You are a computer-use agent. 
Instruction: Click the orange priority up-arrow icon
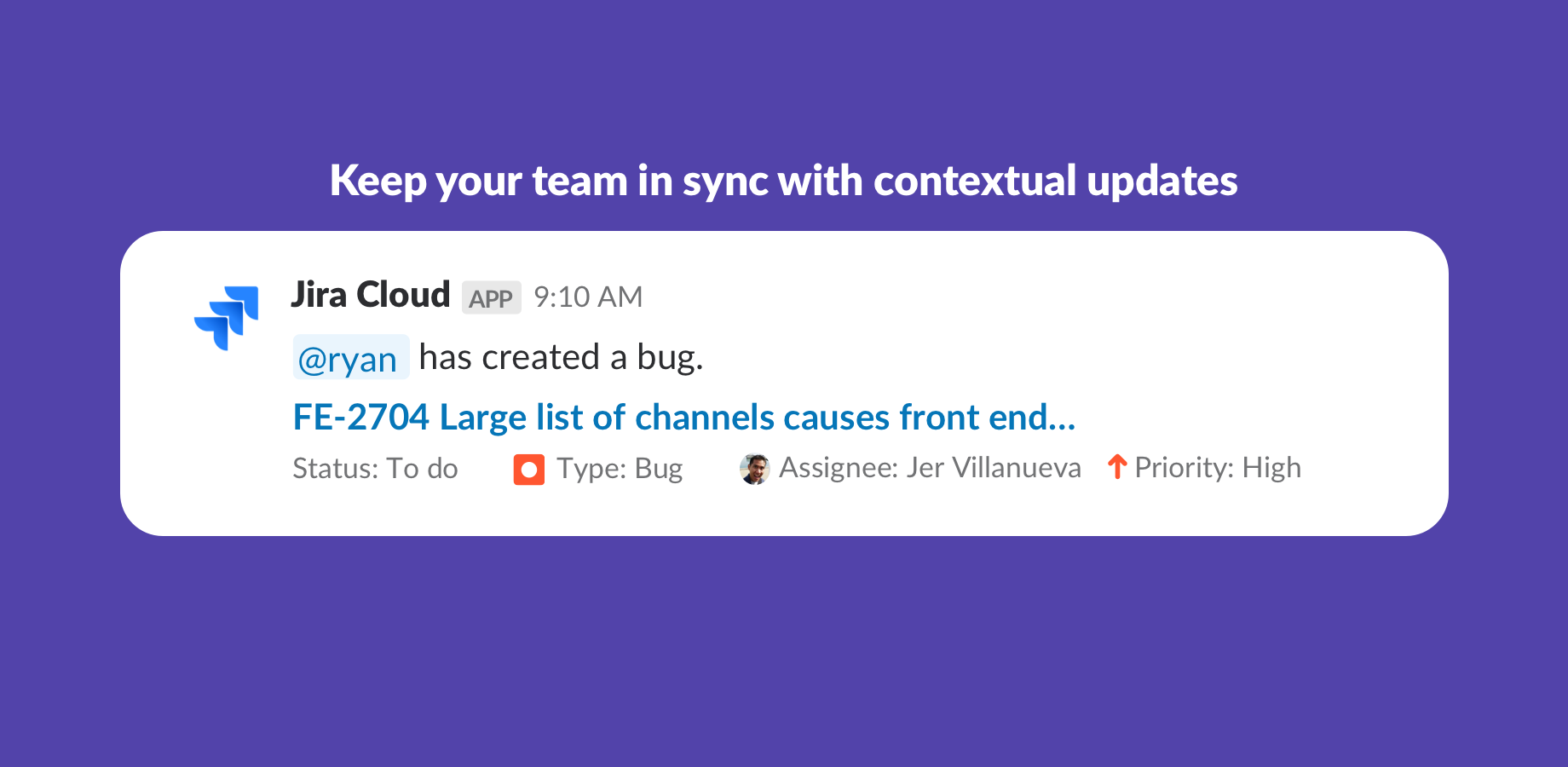pyautogui.click(x=1116, y=467)
